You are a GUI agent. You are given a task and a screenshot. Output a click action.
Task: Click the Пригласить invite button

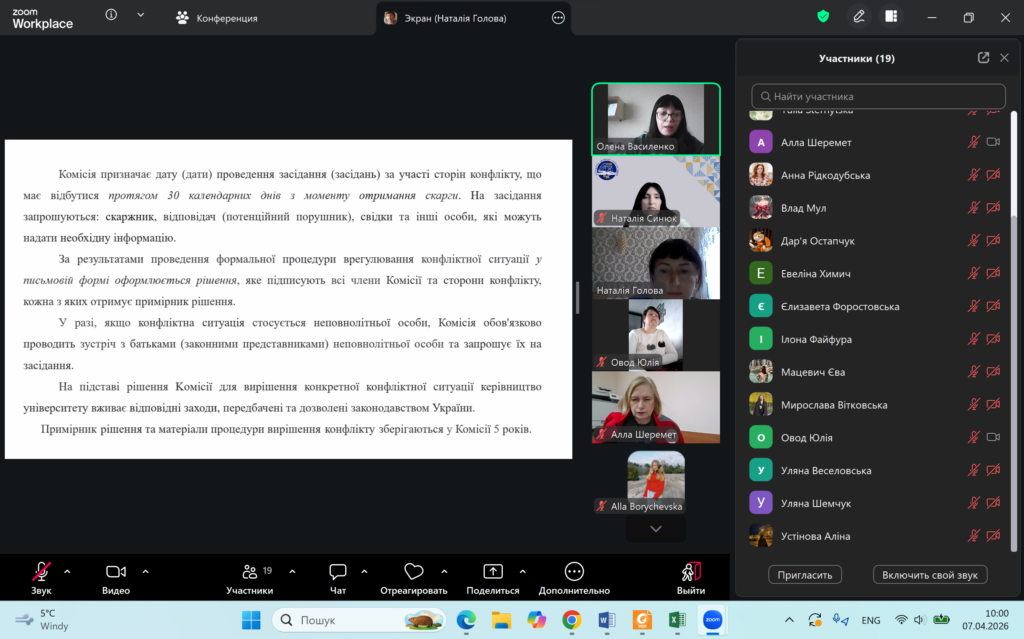coord(805,575)
